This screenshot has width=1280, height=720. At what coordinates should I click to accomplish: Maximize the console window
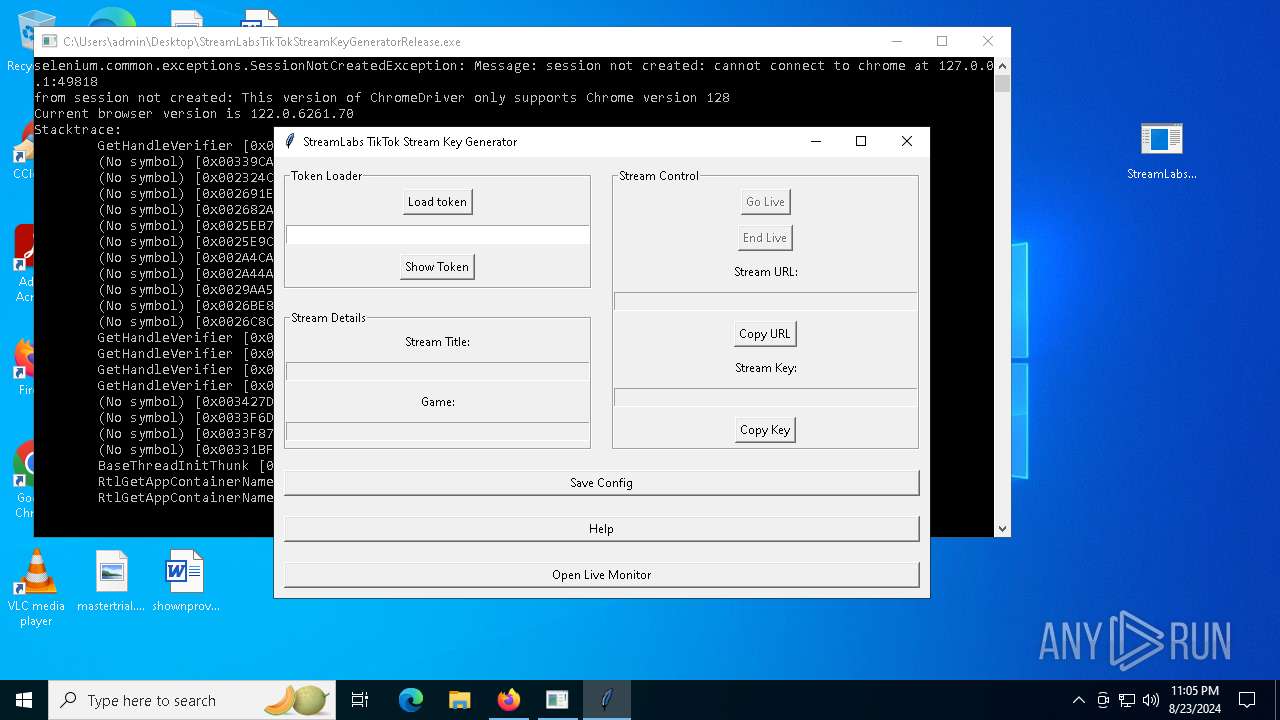(942, 41)
